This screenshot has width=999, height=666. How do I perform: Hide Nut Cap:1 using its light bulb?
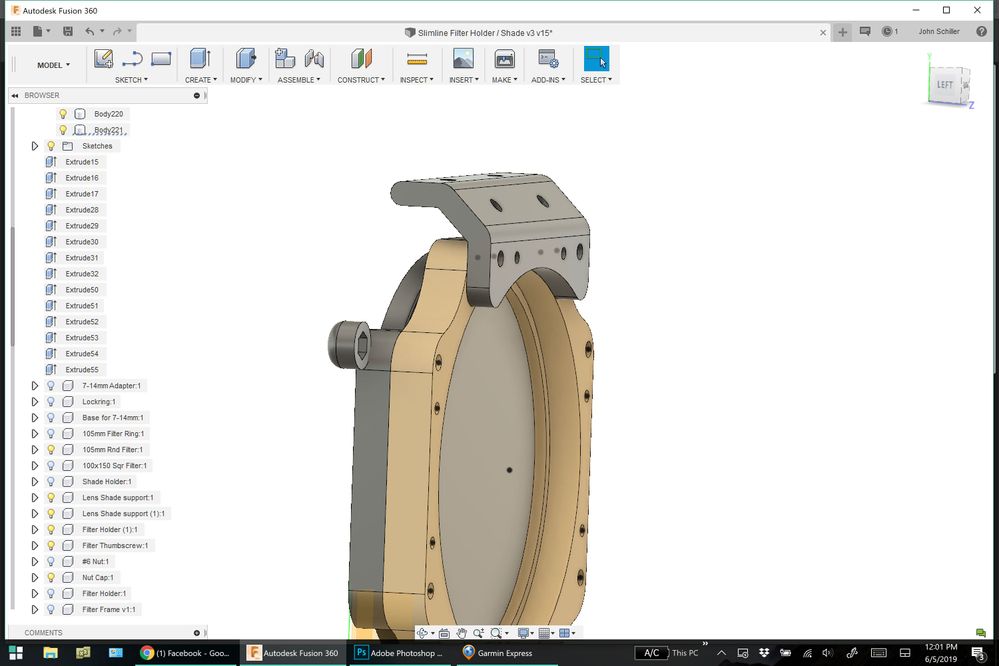(x=51, y=578)
